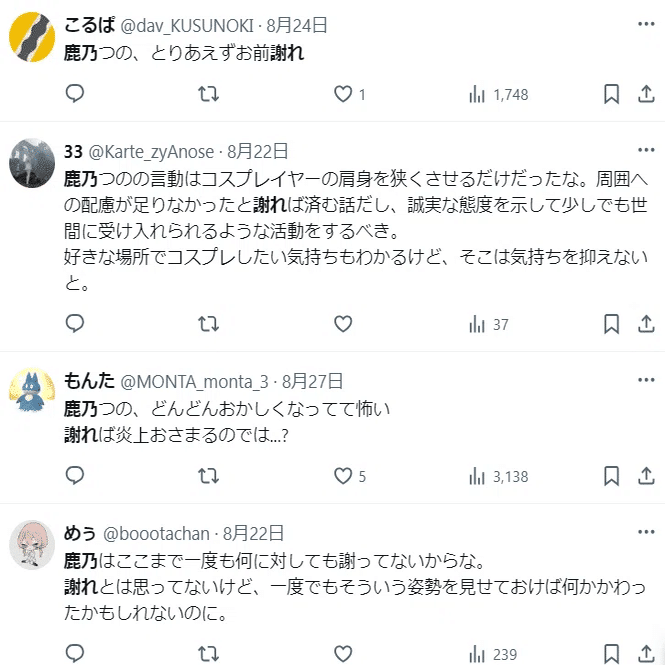665x665 pixels.
Task: Open こるぱ's profile avatar
Action: [x=32, y=37]
